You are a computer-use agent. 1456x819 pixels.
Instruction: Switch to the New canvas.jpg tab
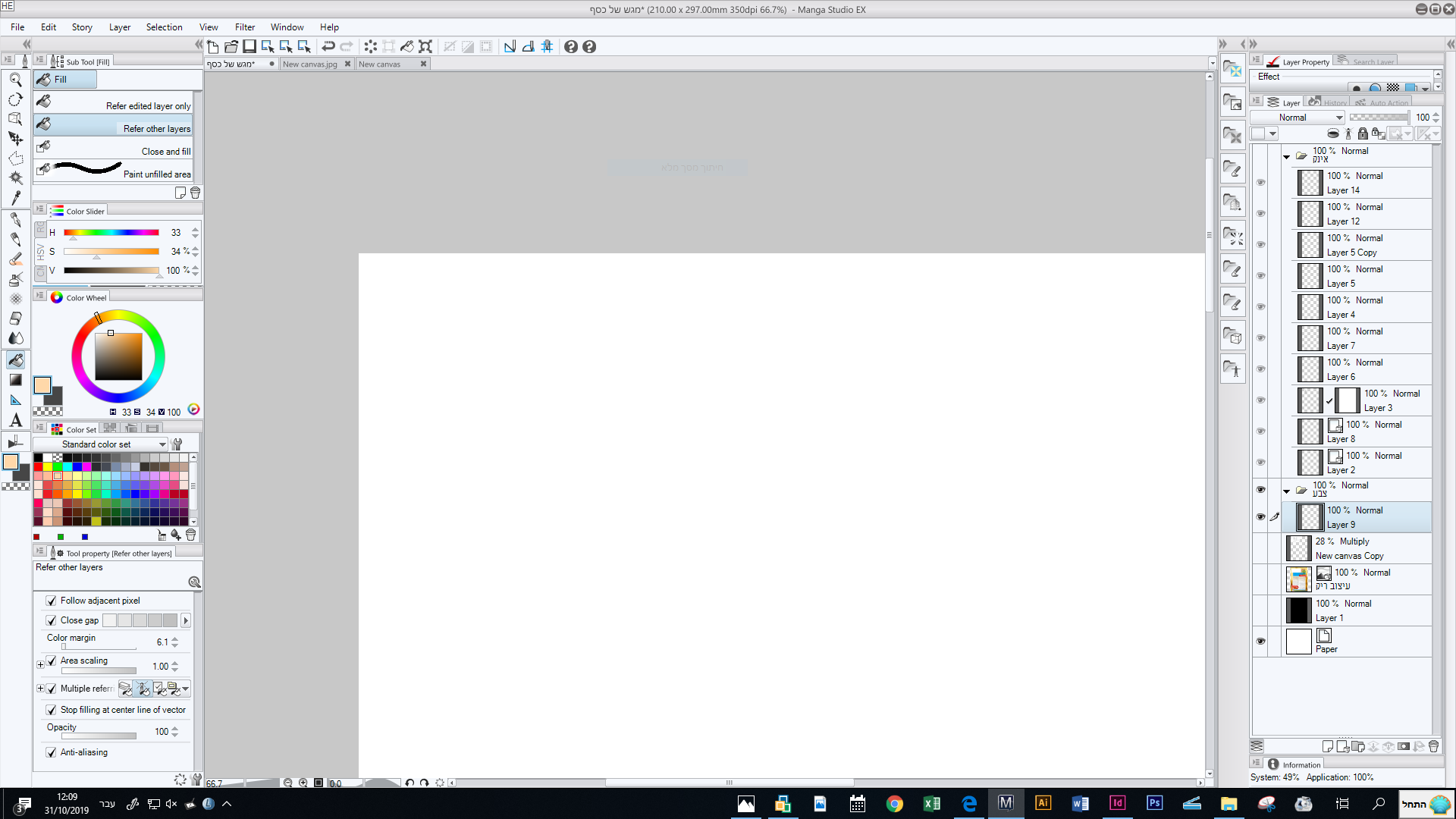coord(310,64)
